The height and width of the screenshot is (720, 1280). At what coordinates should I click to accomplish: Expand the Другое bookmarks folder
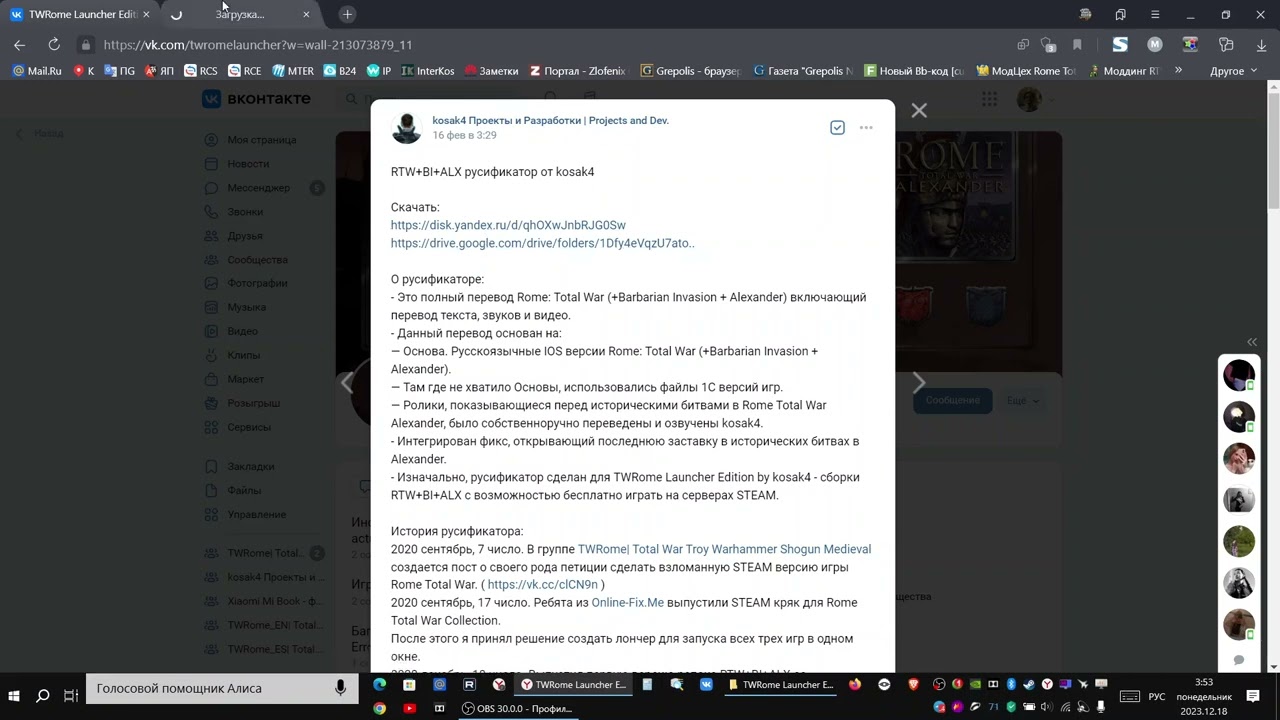(x=1234, y=71)
